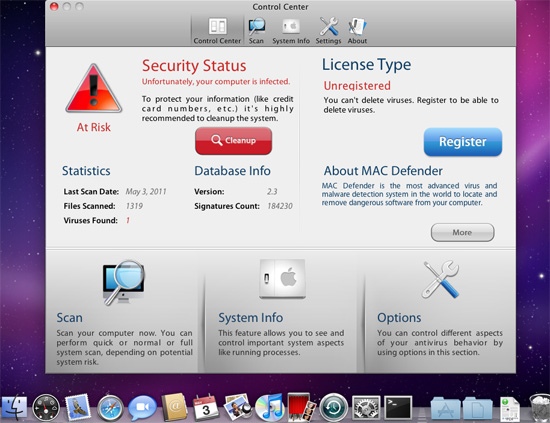Open the Options section heading
Screen dimensions: 550x423
(x=399, y=318)
